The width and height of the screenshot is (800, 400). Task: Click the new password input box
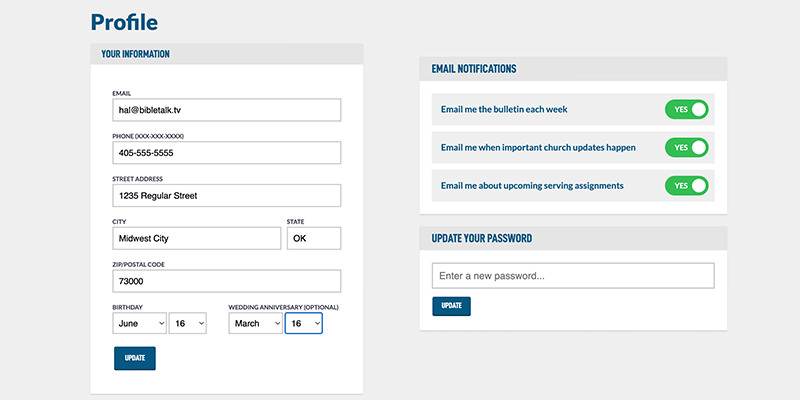(x=573, y=276)
